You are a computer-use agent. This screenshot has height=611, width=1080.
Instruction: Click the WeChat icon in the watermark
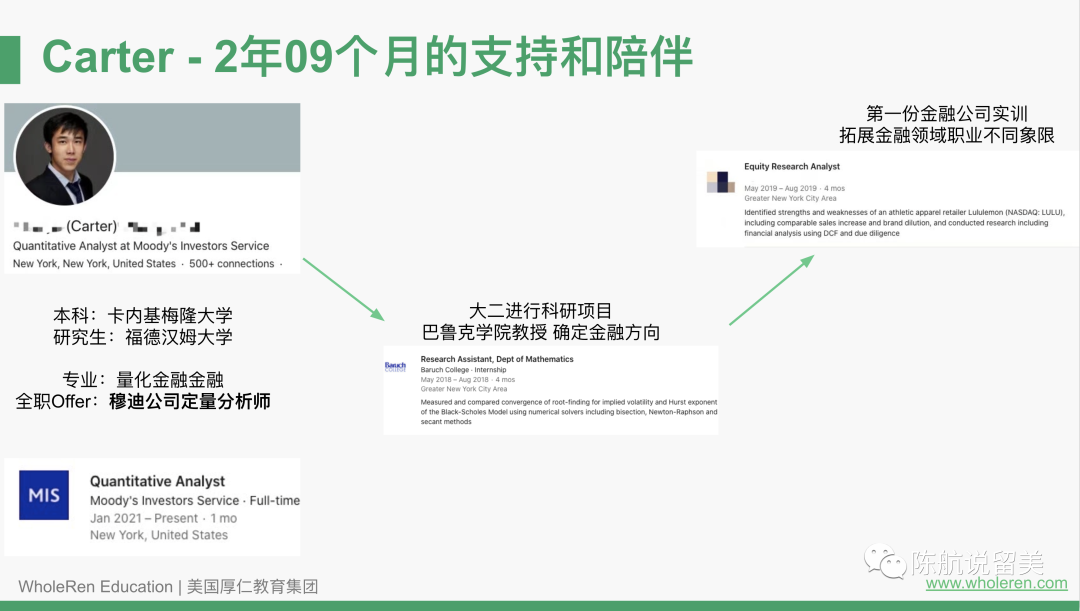[885, 561]
